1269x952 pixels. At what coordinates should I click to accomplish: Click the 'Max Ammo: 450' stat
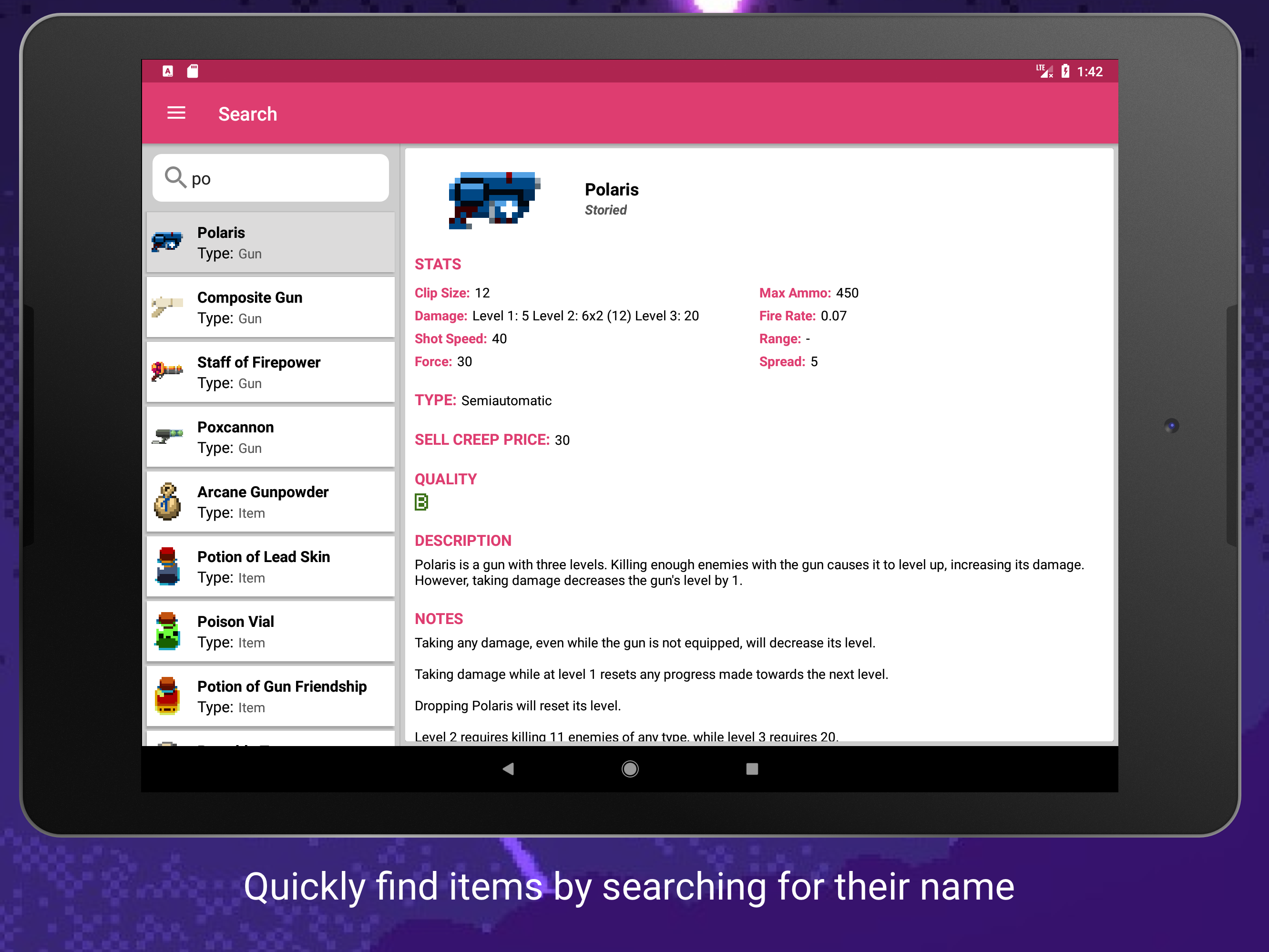[809, 293]
